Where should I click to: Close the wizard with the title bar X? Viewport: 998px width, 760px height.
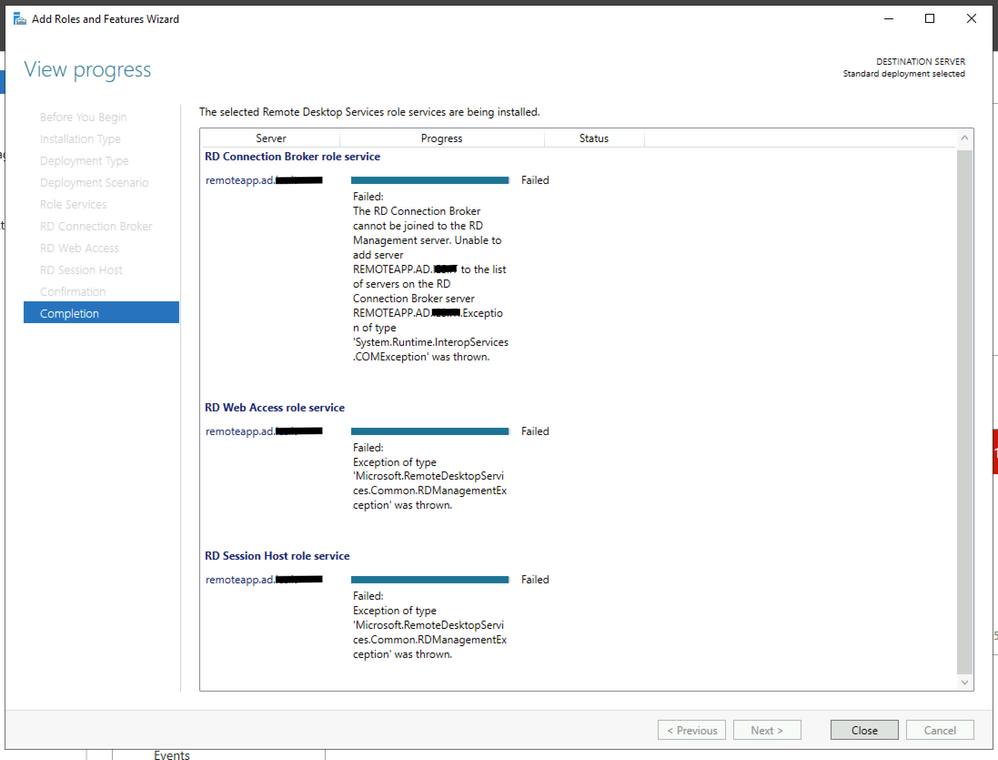tap(971, 18)
